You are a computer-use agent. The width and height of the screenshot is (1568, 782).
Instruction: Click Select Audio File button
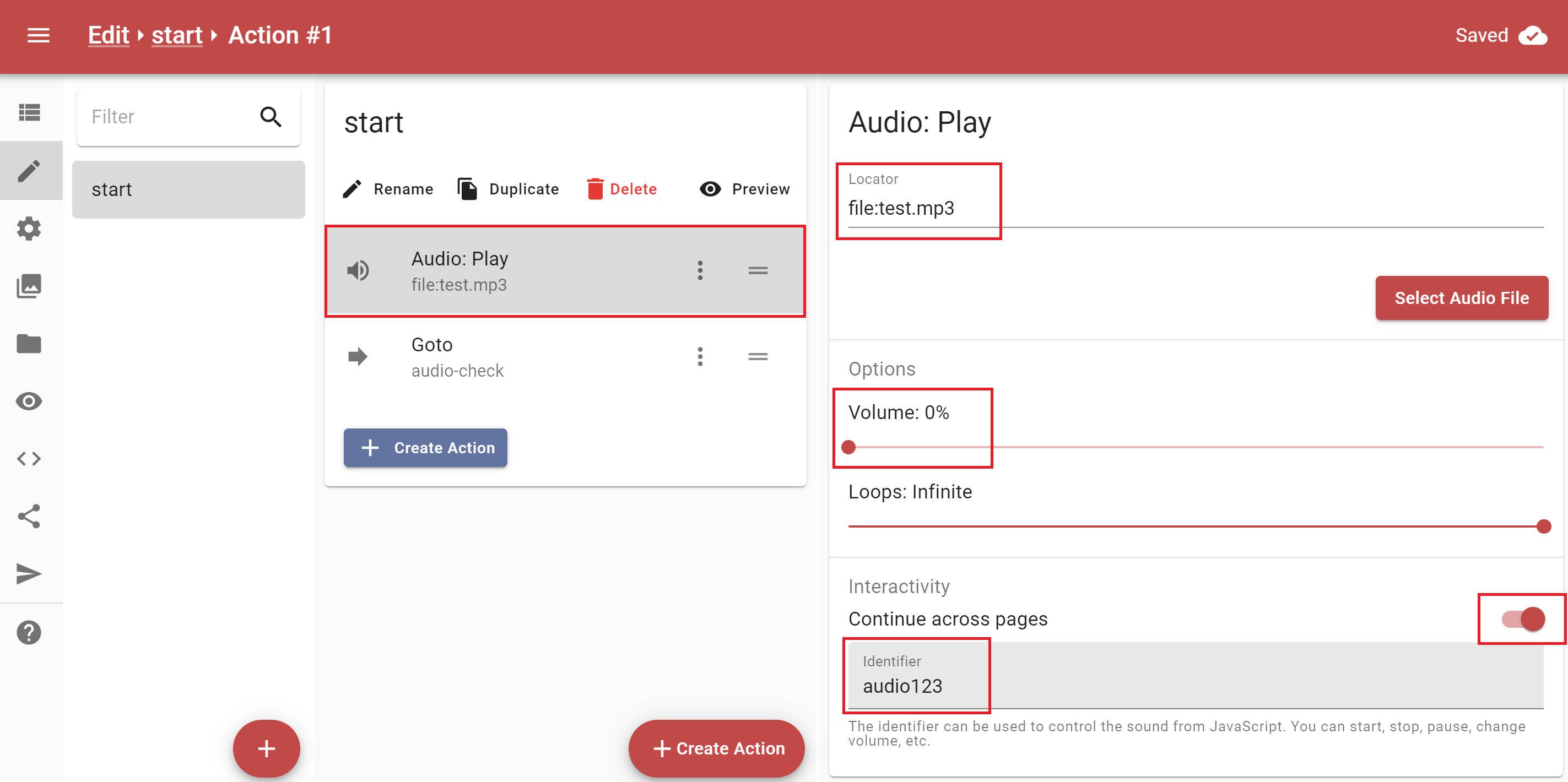[1462, 297]
